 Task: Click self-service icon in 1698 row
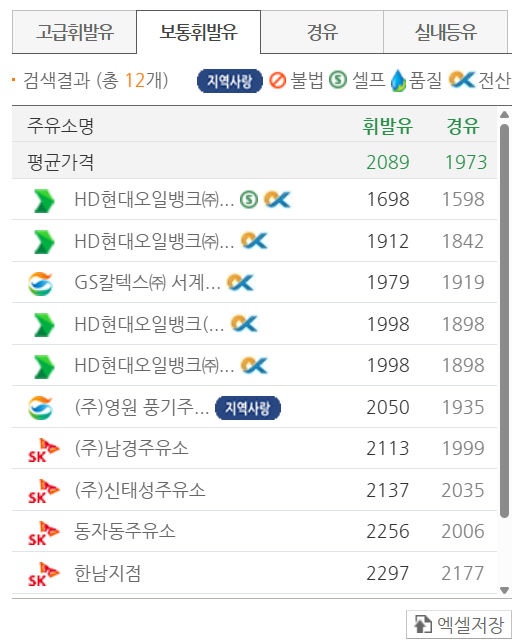click(x=249, y=200)
